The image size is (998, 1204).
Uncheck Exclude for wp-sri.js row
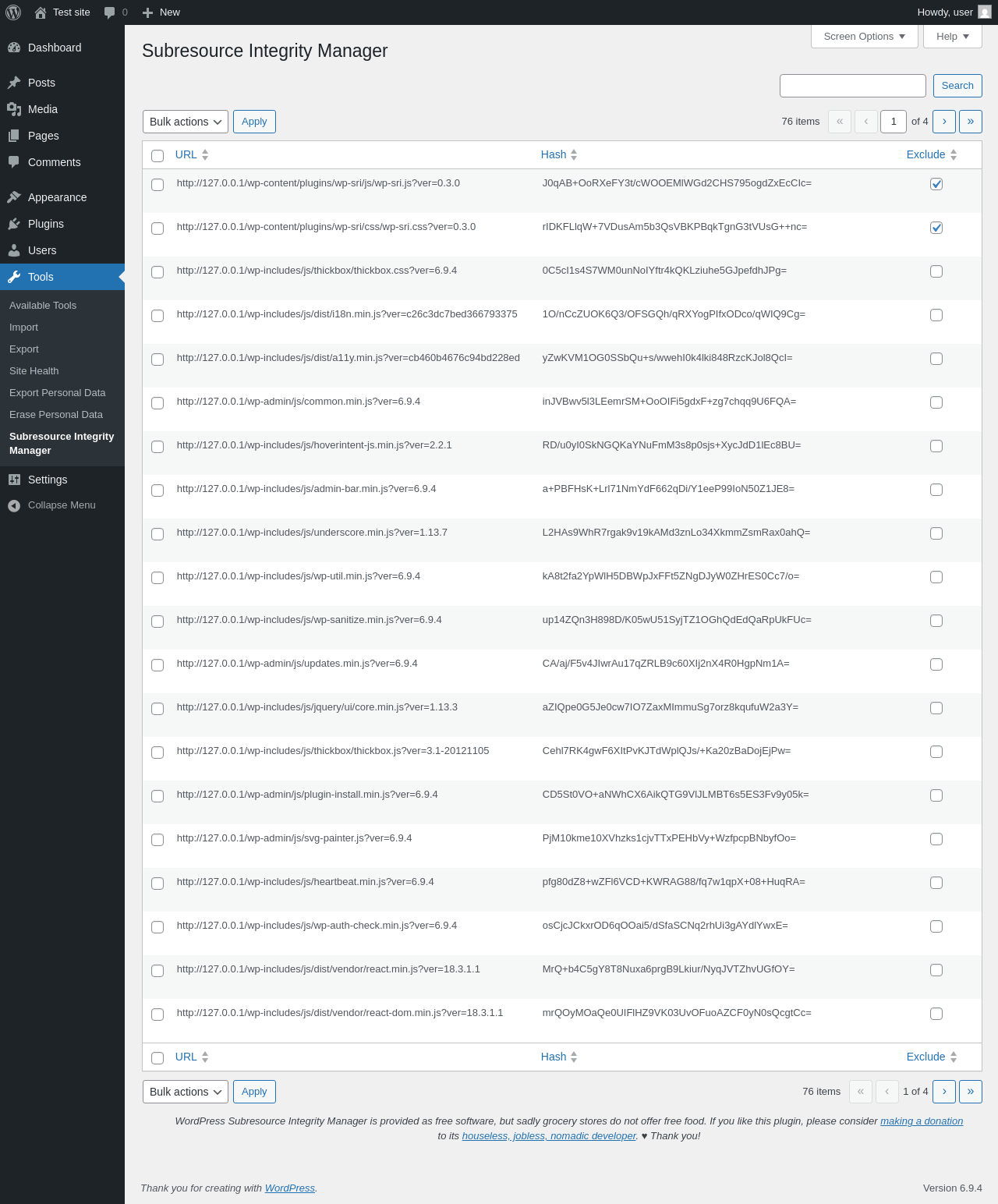(936, 184)
